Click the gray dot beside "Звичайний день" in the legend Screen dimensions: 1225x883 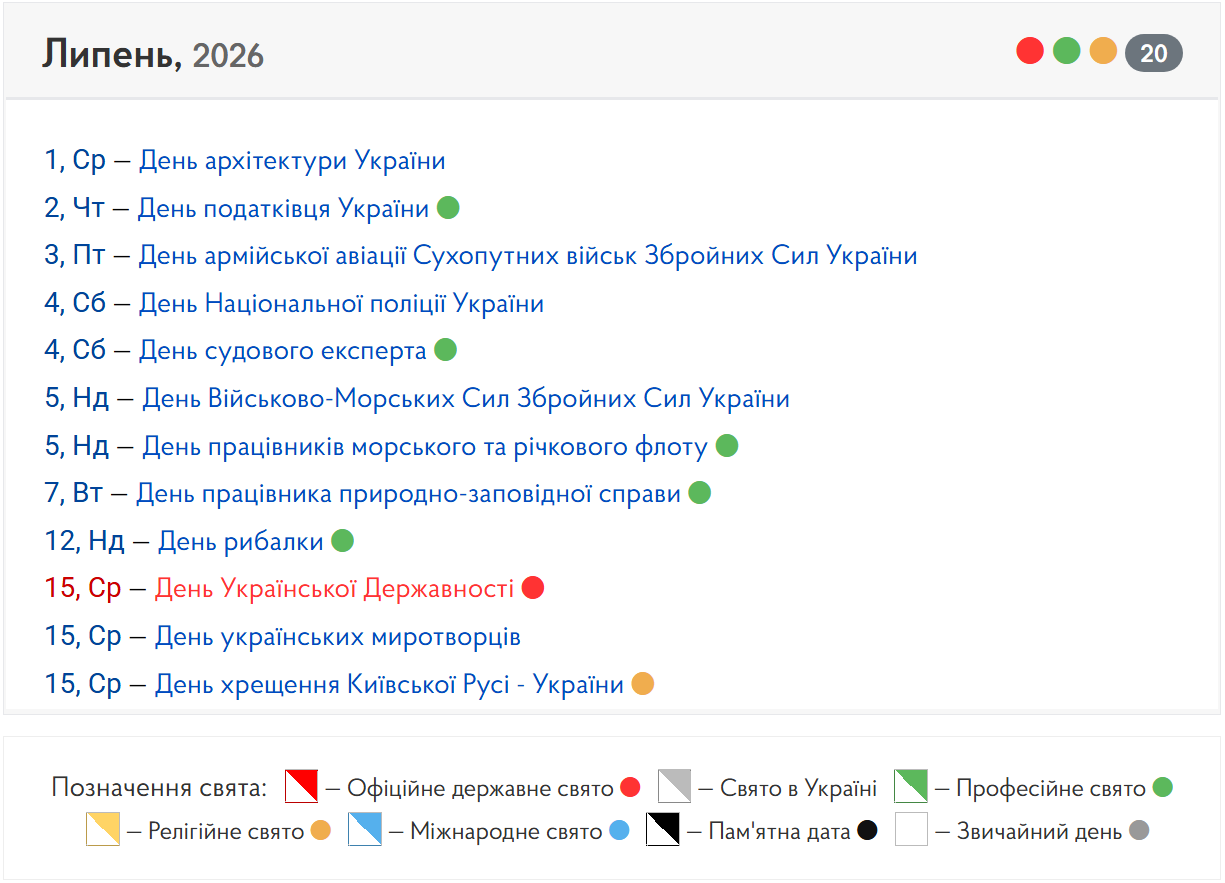[x=1139, y=831]
